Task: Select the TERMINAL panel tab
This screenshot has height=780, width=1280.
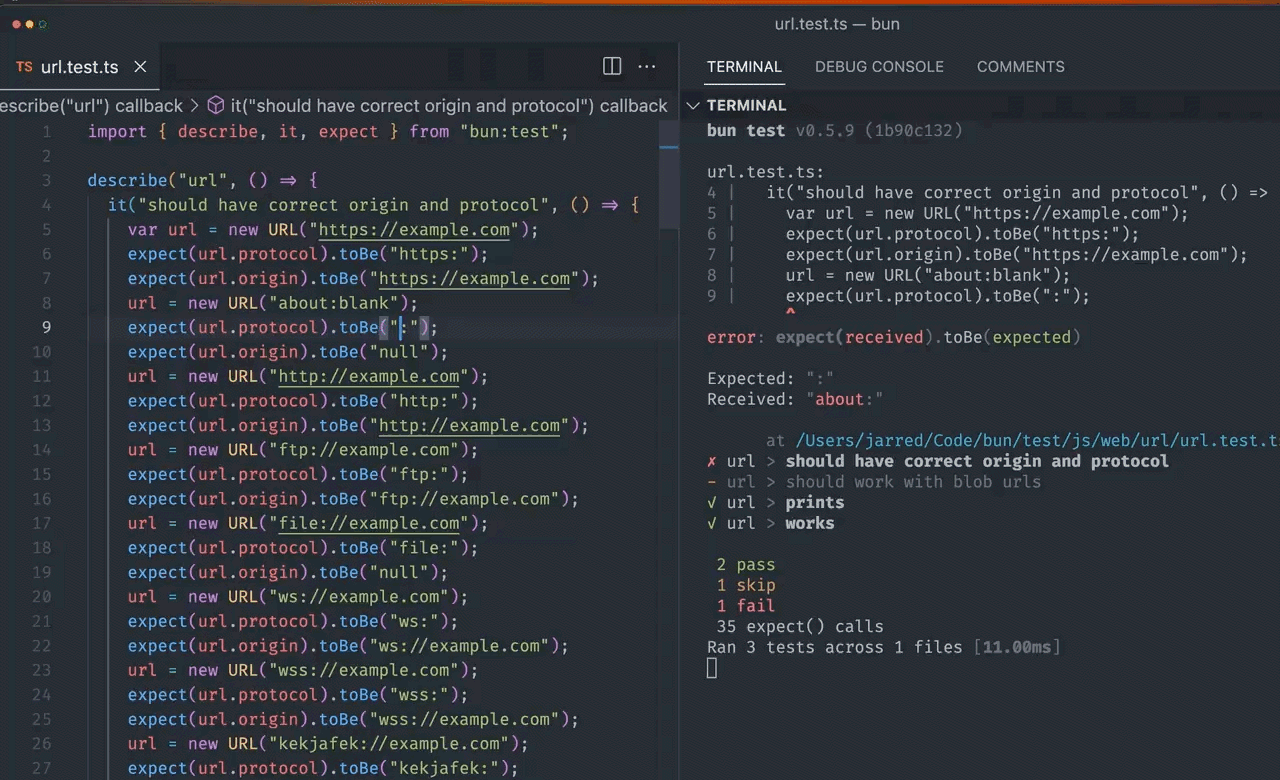Action: (x=744, y=67)
